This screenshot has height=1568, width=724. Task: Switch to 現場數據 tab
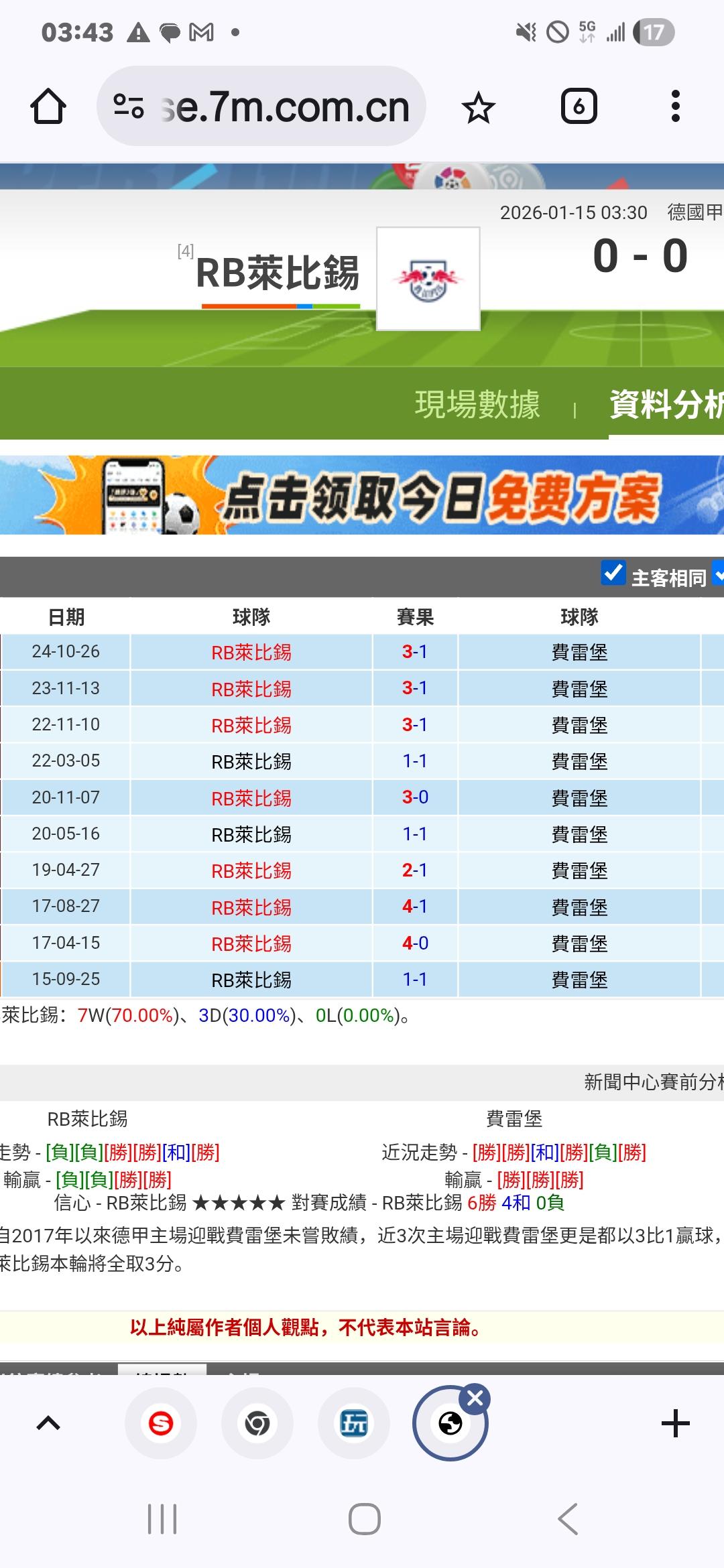(x=477, y=405)
